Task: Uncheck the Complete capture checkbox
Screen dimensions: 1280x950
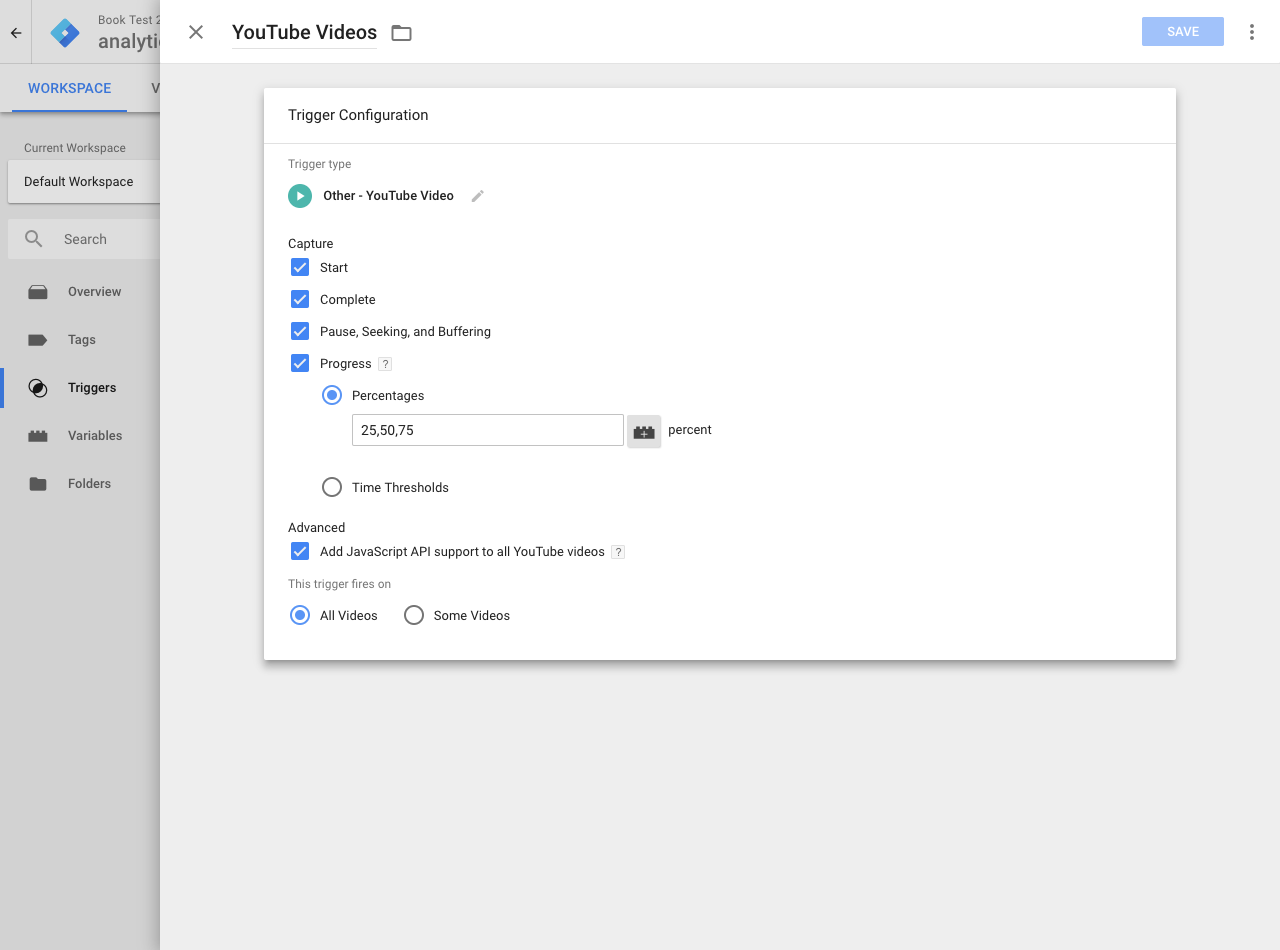Action: (x=300, y=299)
